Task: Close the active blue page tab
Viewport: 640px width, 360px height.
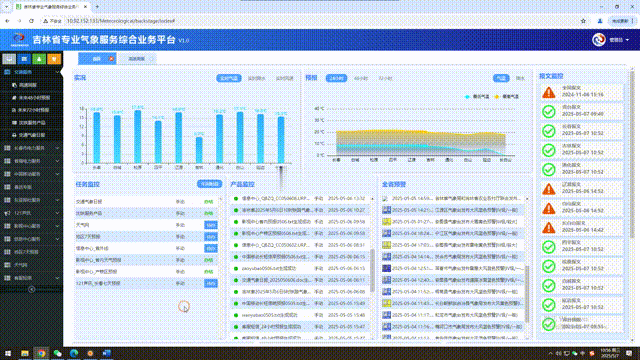Action: 111,59
